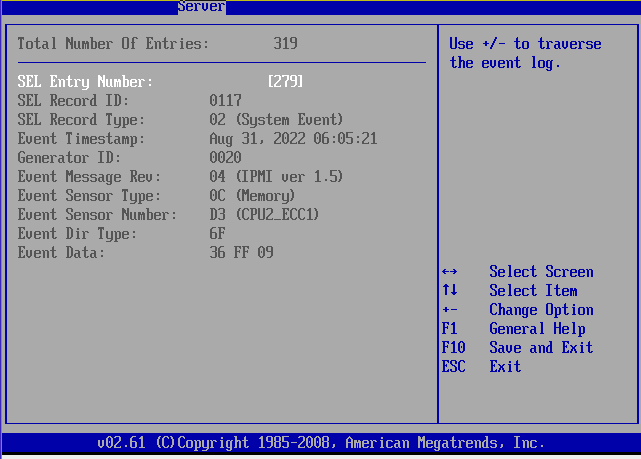Screen dimensions: 641x459
Task: Click the D3 (CPU2_ECC1) sensor number value
Action: pos(264,215)
